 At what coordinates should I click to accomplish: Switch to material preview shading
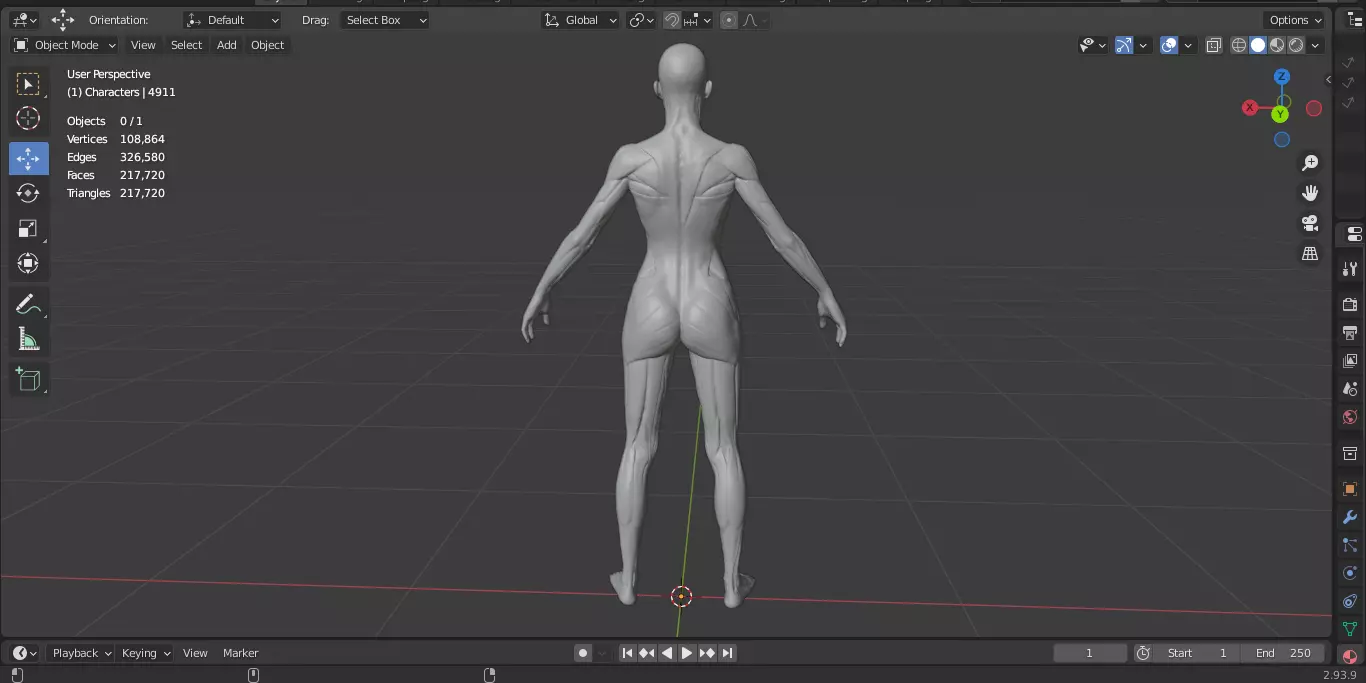coord(1277,45)
